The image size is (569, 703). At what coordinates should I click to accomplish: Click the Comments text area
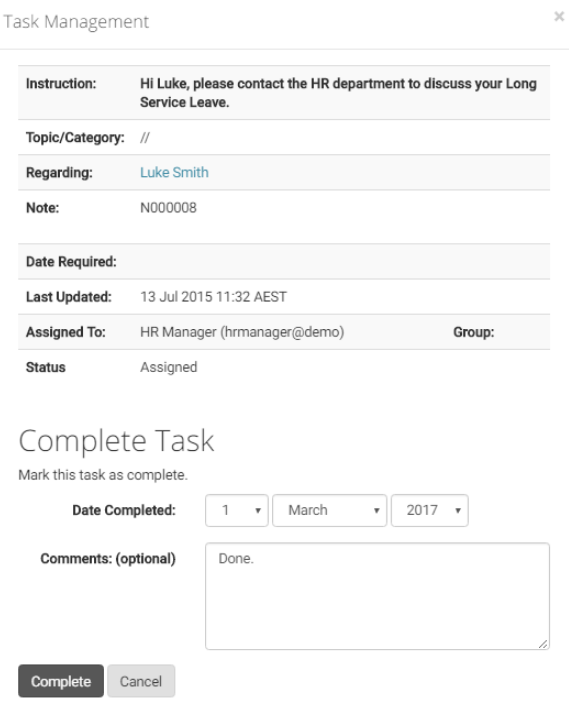coord(377,596)
